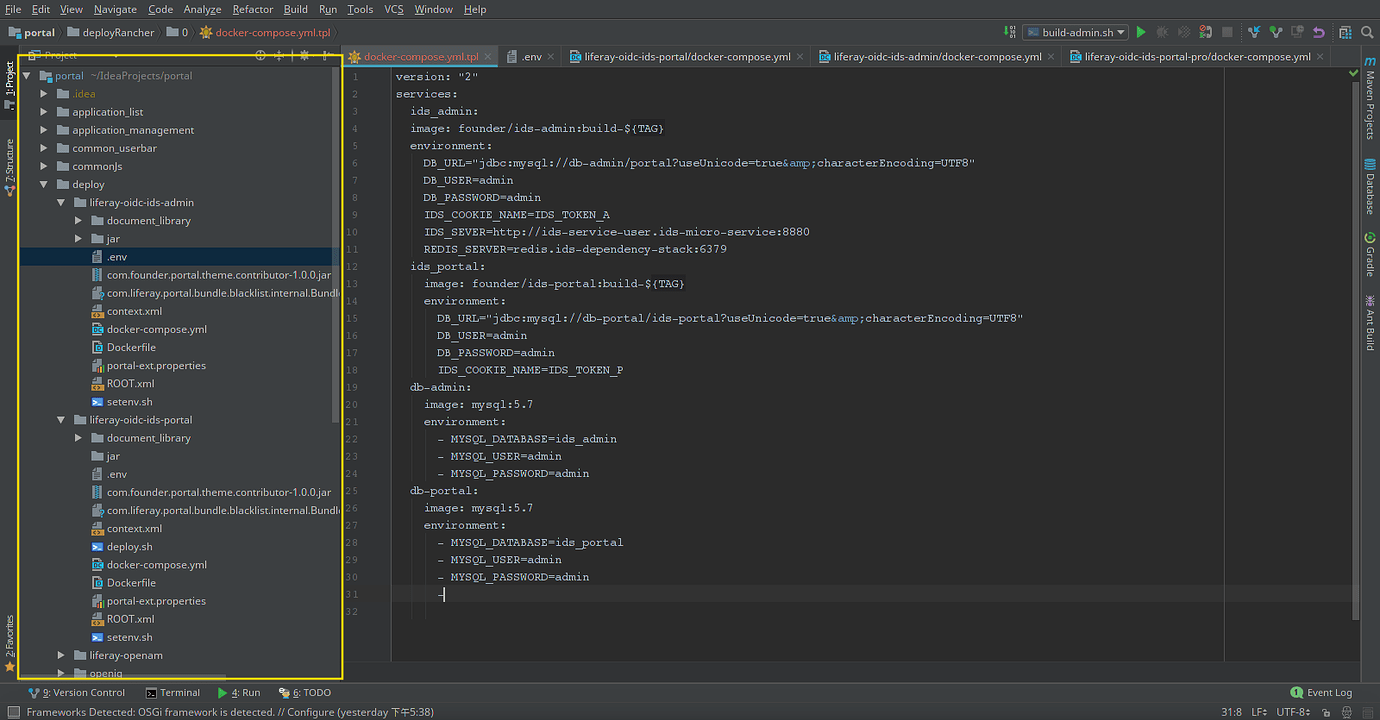Open the VCS menu
The image size is (1380, 720).
(394, 9)
